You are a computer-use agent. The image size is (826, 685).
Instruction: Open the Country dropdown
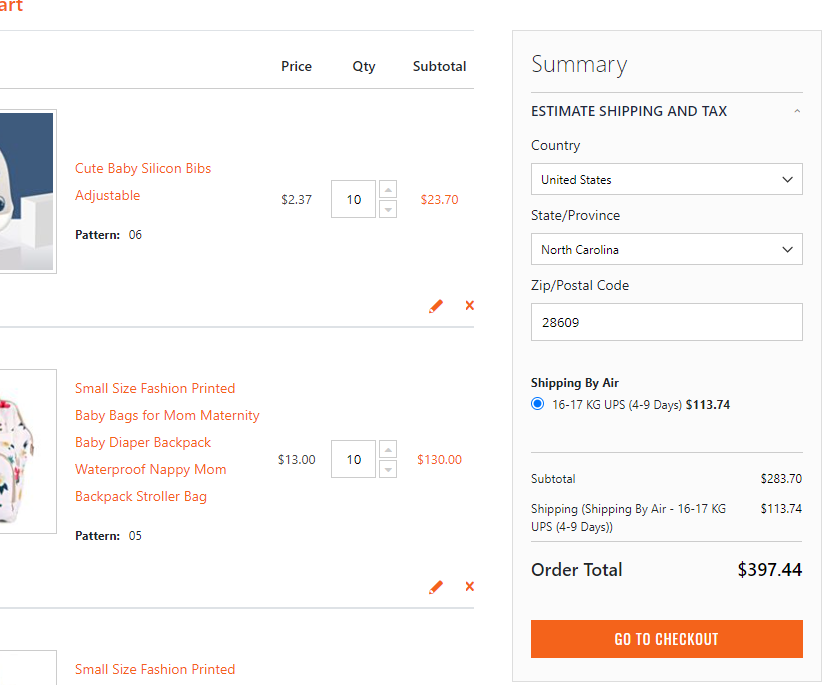[666, 179]
